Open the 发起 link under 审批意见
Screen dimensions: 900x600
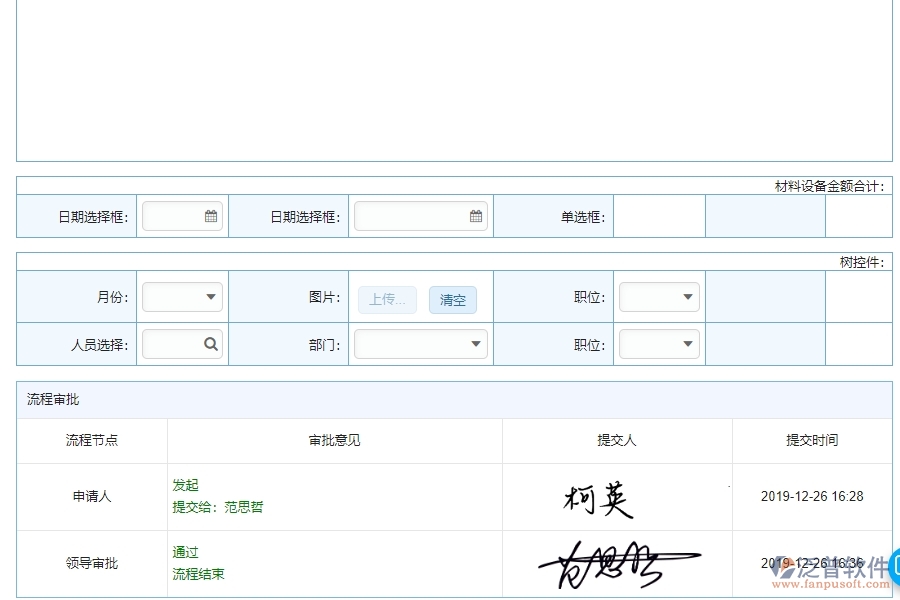185,485
